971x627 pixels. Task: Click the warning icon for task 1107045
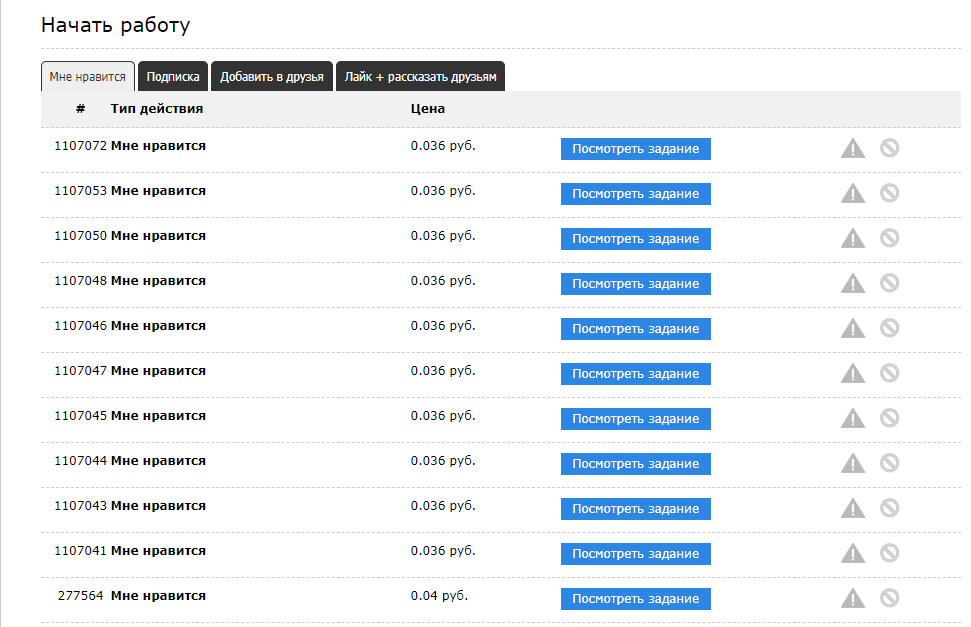pos(853,418)
